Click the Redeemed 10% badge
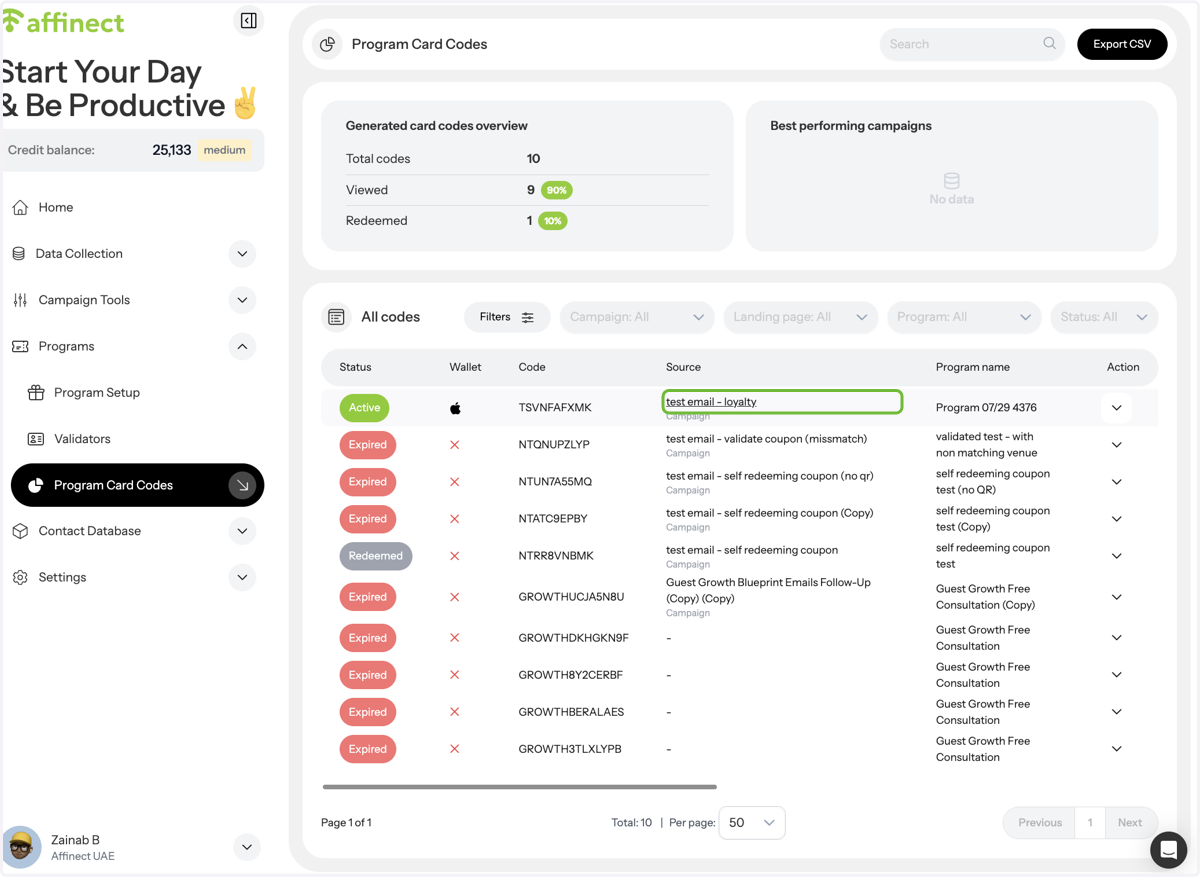 pyautogui.click(x=552, y=221)
